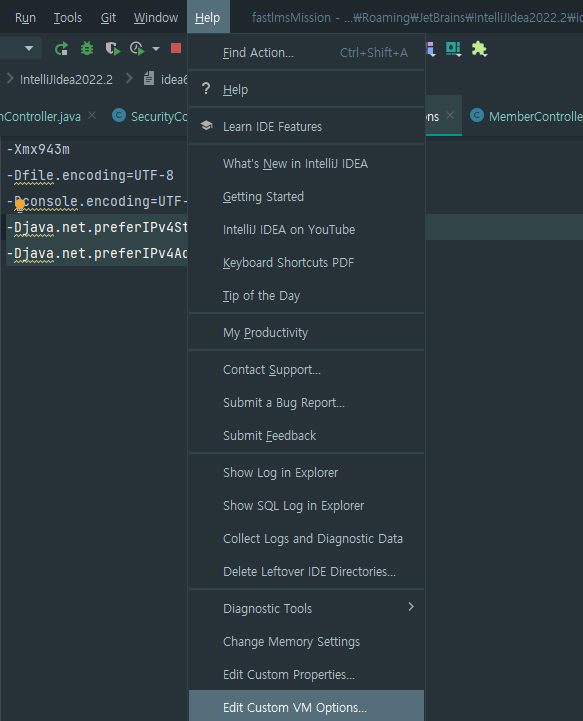Open My Productivity

tap(306, 332)
